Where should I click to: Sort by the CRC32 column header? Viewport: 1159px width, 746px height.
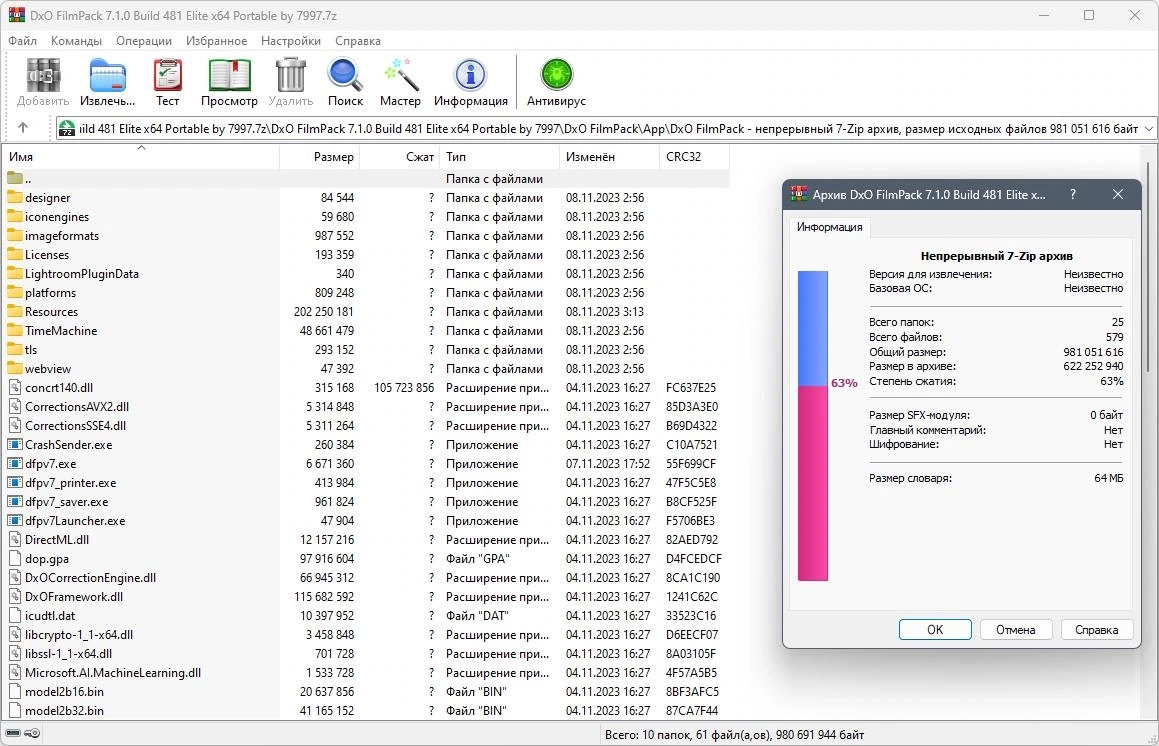point(694,157)
